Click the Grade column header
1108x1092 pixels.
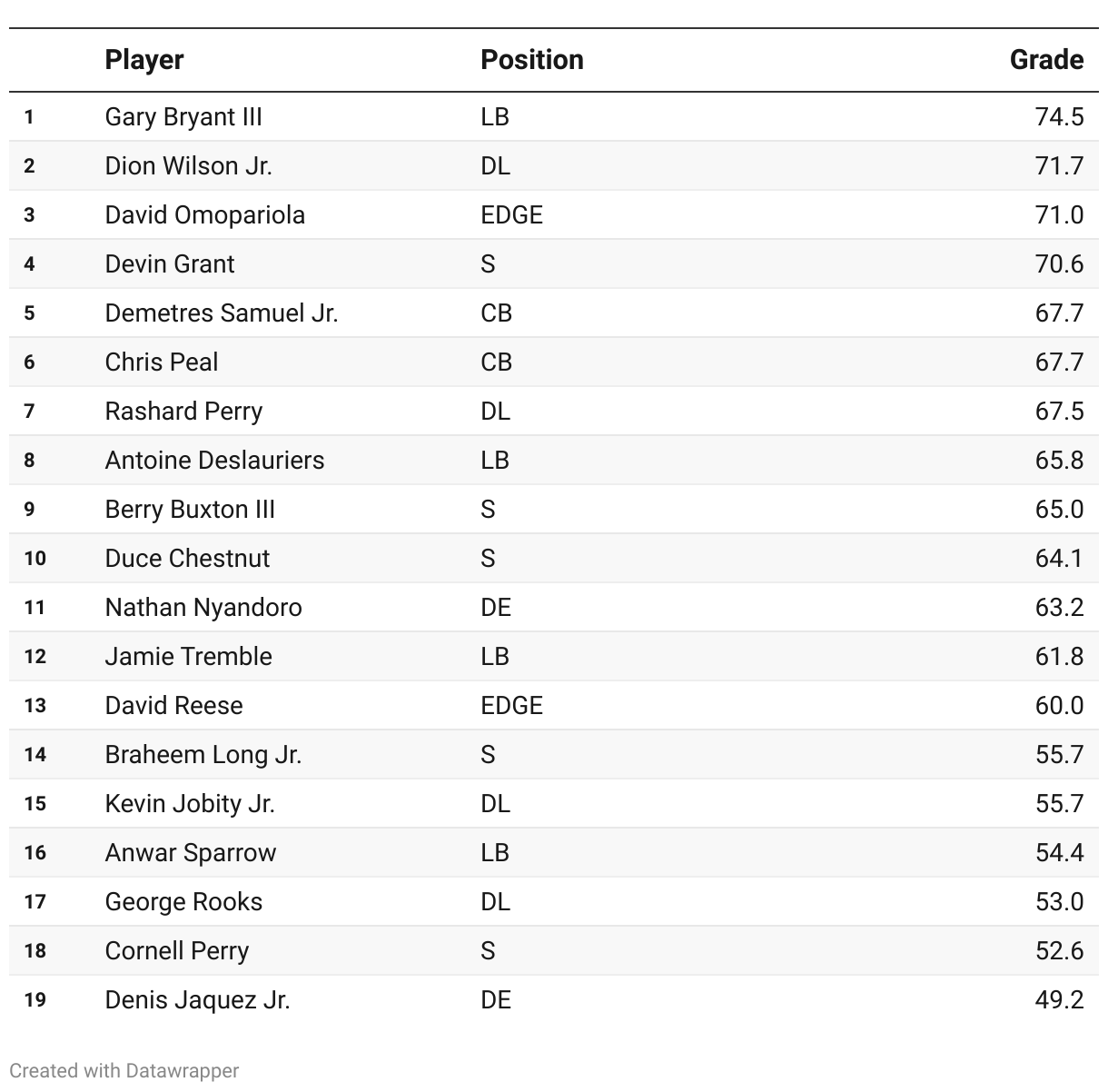[1046, 60]
